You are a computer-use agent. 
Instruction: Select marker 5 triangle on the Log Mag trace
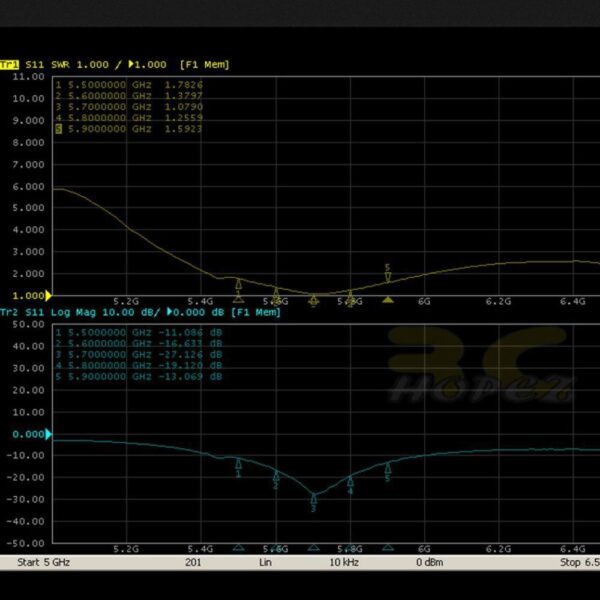coord(388,468)
